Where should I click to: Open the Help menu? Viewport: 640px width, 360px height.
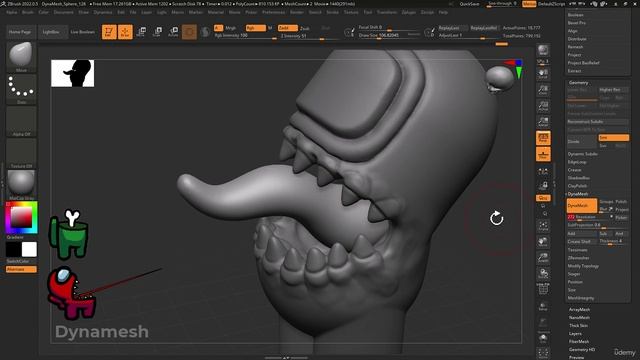tap(443, 12)
